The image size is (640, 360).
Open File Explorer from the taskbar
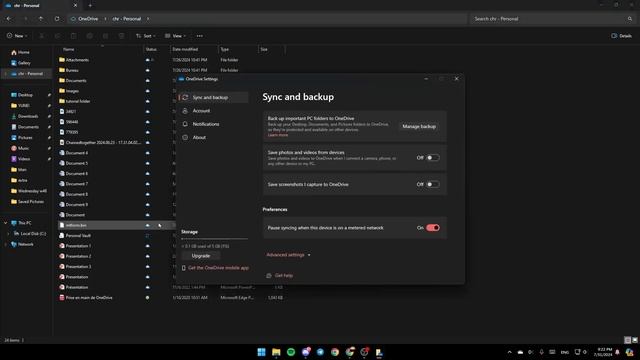(276, 352)
